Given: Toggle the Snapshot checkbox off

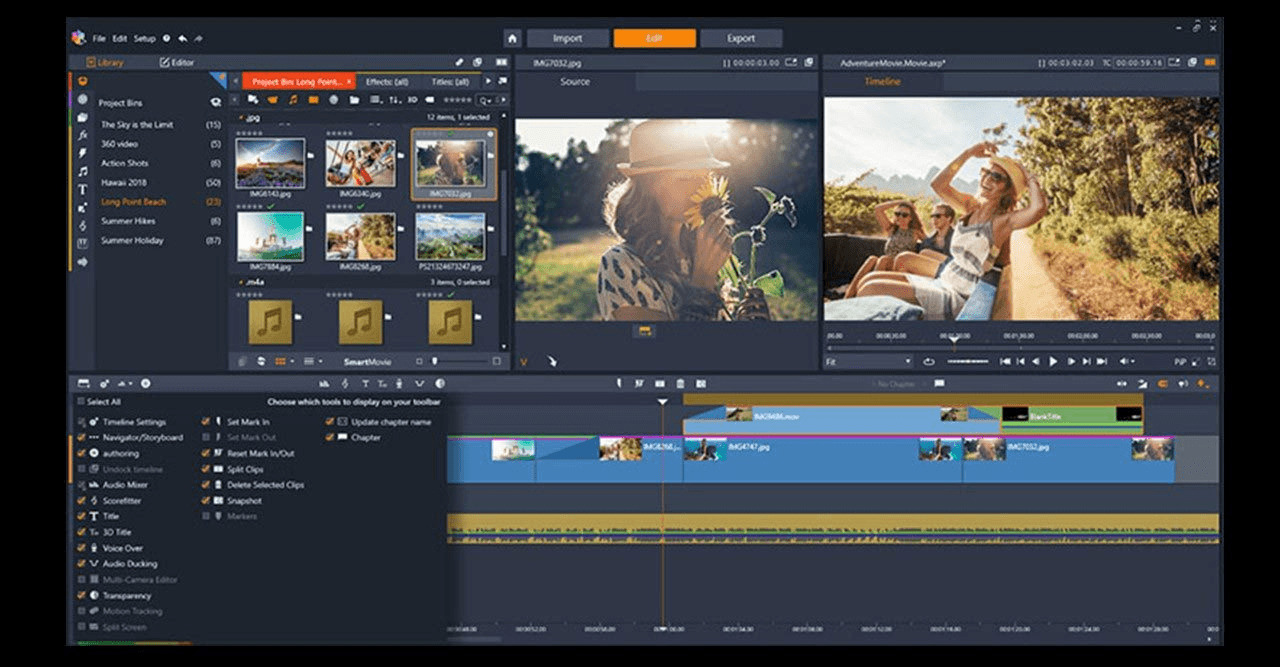Looking at the screenshot, I should click(x=206, y=501).
